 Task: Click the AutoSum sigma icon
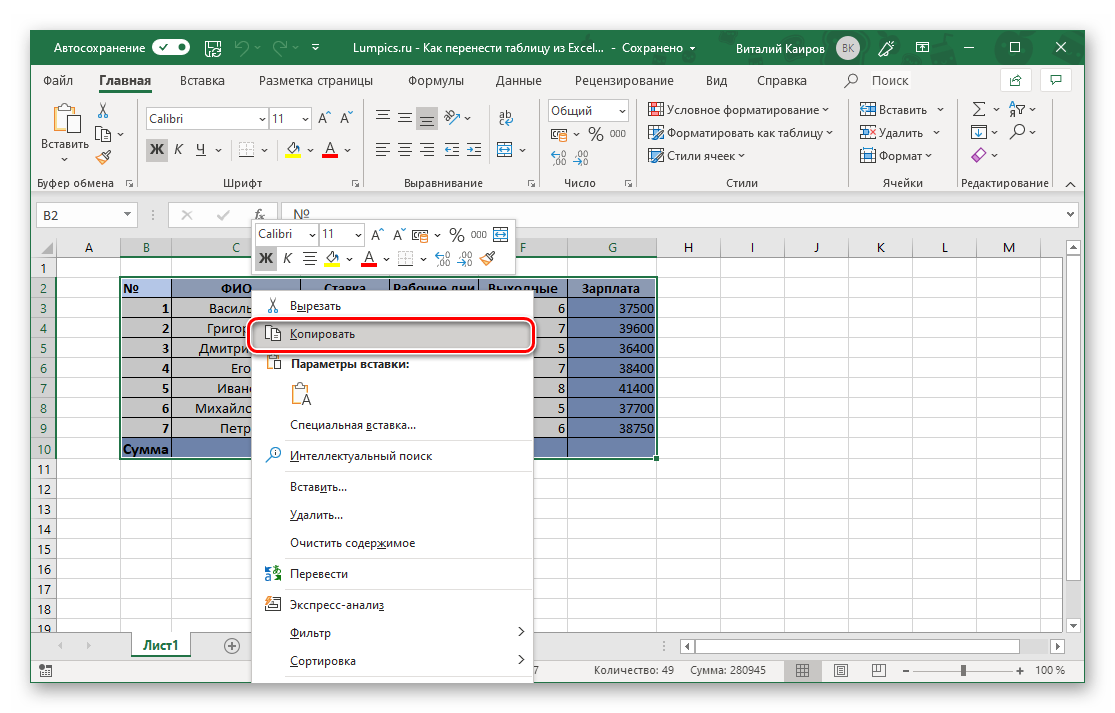(x=979, y=109)
